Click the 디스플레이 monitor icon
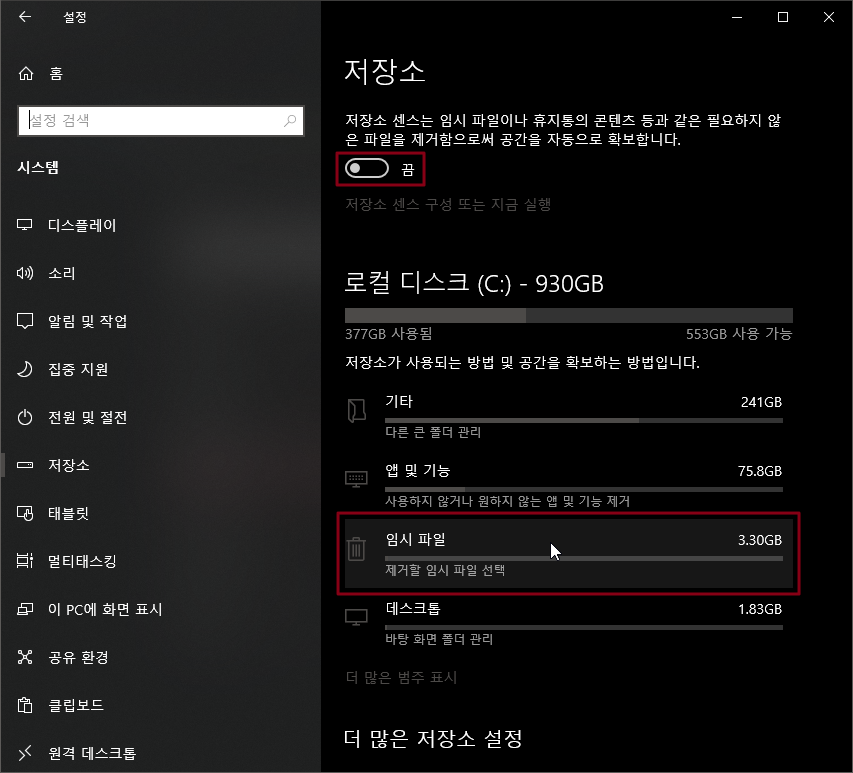This screenshot has width=853, height=773. [24, 225]
